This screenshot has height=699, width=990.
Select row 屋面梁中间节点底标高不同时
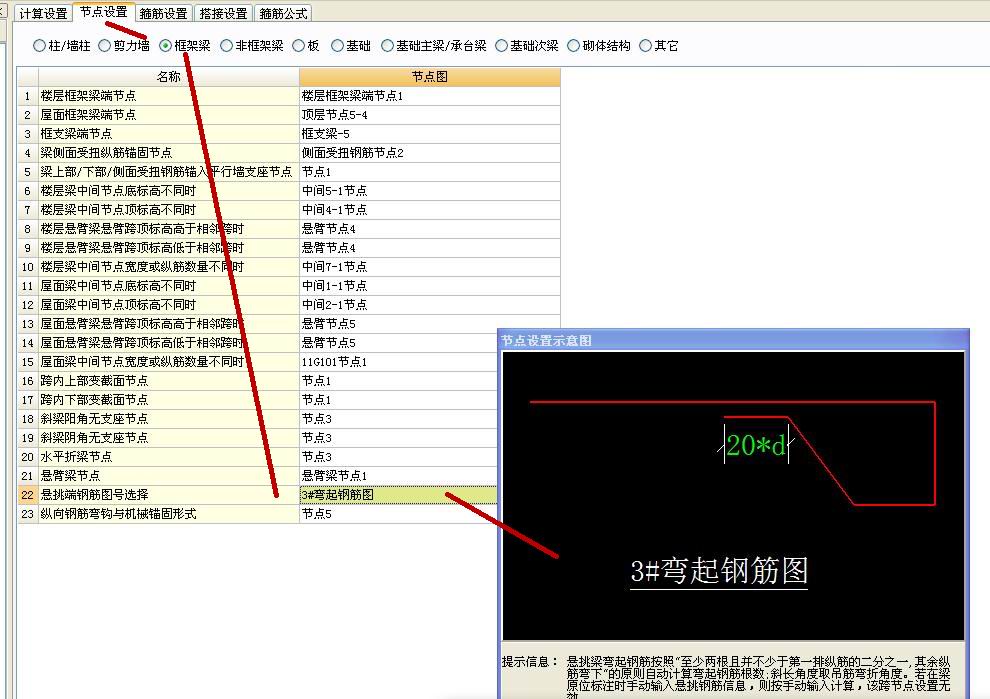tap(169, 285)
